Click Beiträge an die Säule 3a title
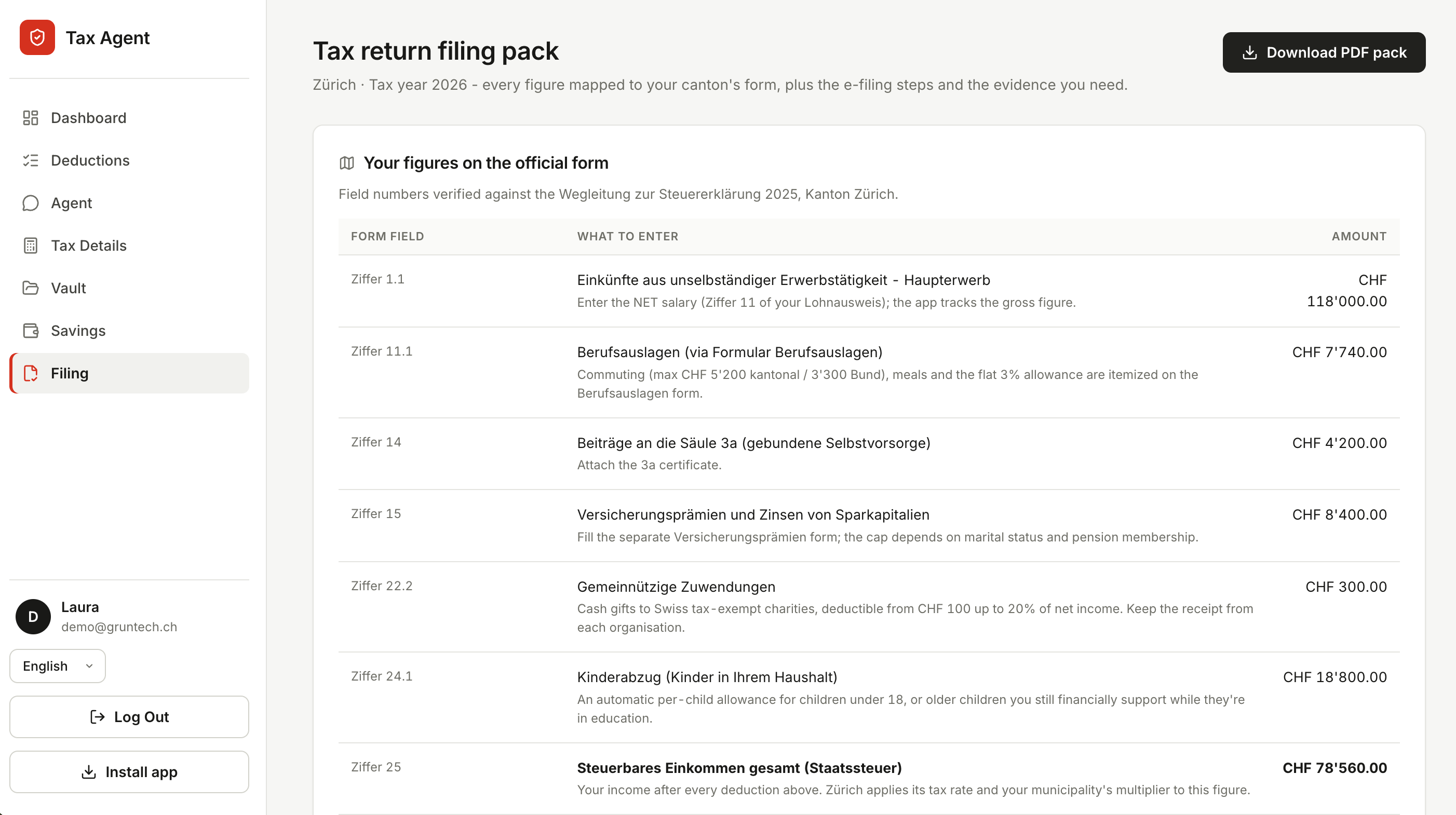The height and width of the screenshot is (815, 1456). click(x=753, y=443)
